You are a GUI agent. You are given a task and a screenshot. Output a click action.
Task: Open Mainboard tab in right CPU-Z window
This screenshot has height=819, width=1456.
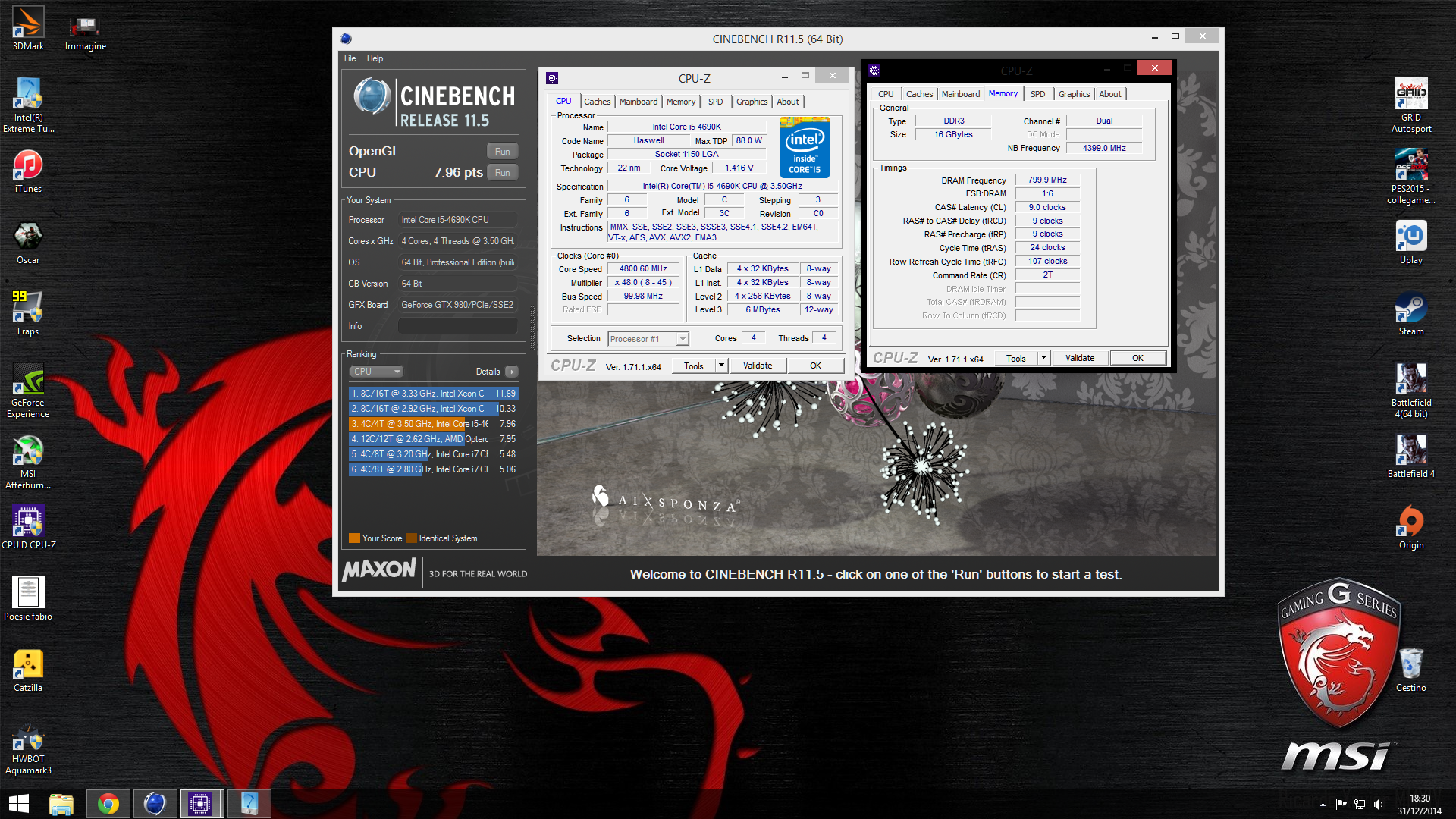[x=961, y=94]
